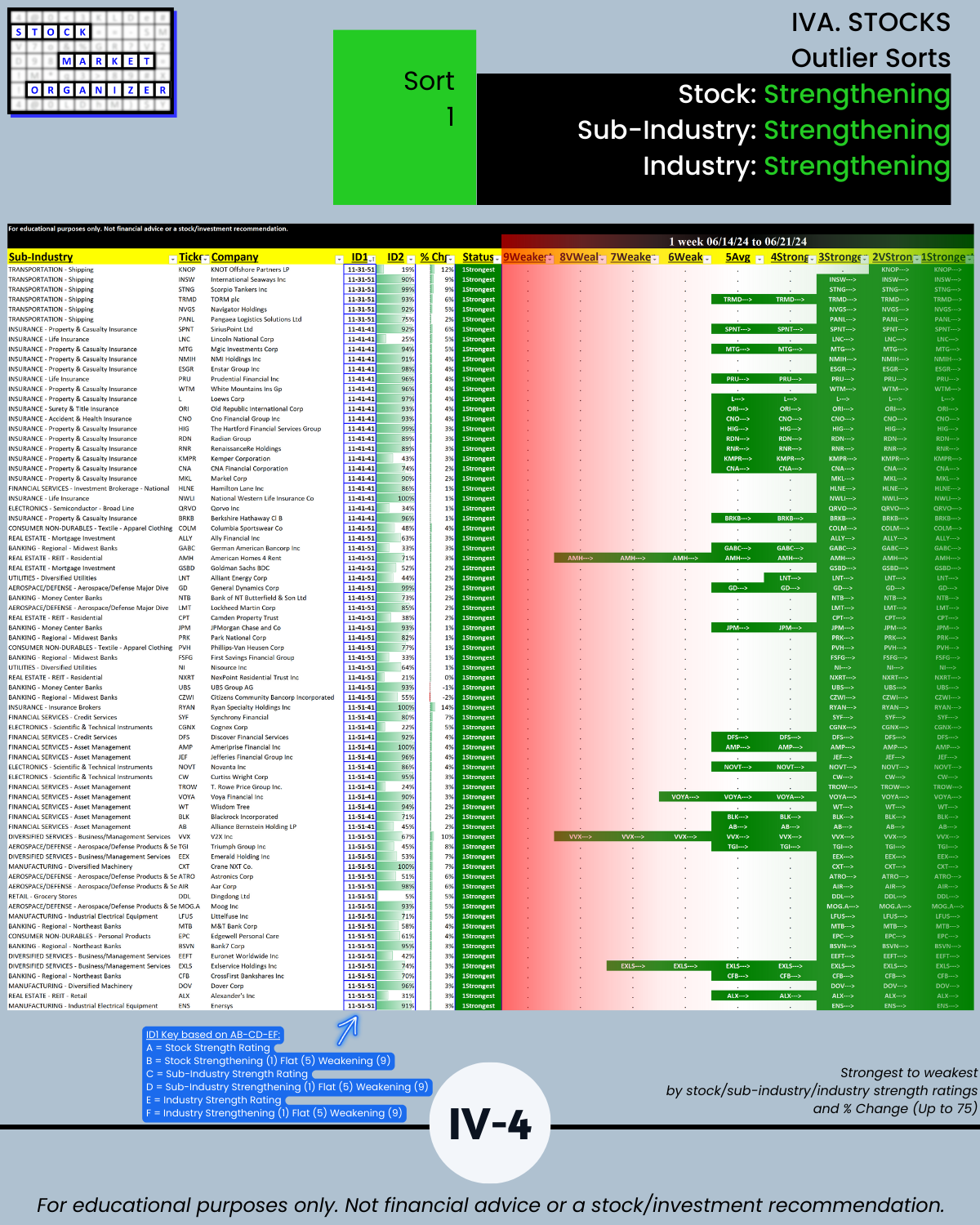Click the 'IVA. STOCKS' title text
The image size is (980, 1225).
click(x=871, y=23)
